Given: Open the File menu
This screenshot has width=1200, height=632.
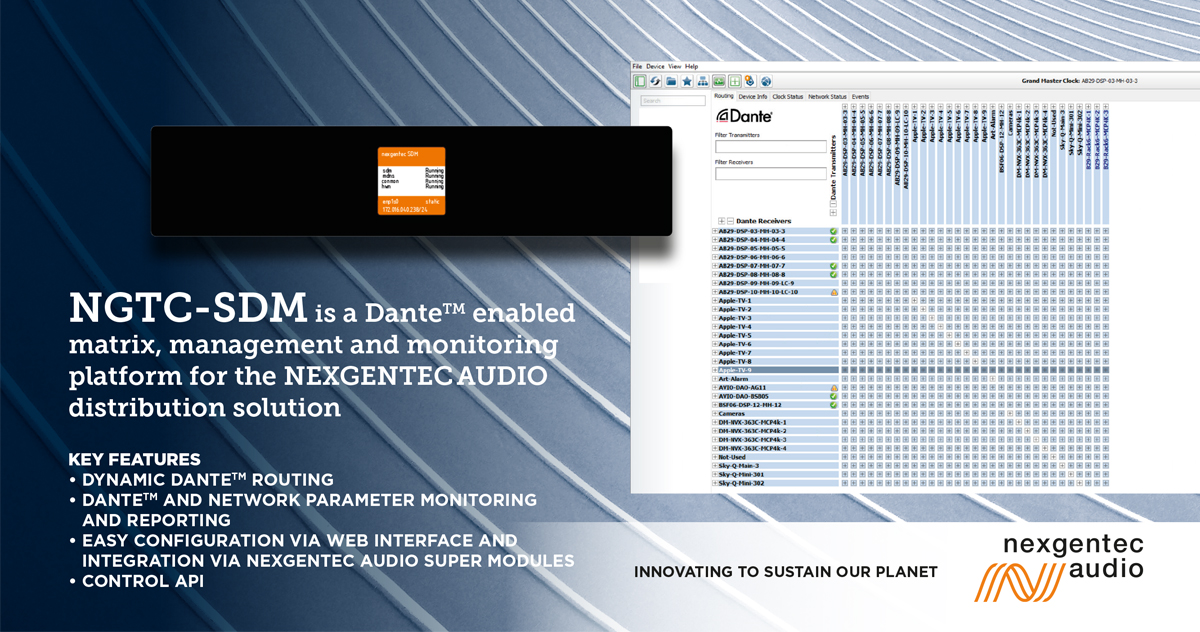Looking at the screenshot, I should (637, 66).
